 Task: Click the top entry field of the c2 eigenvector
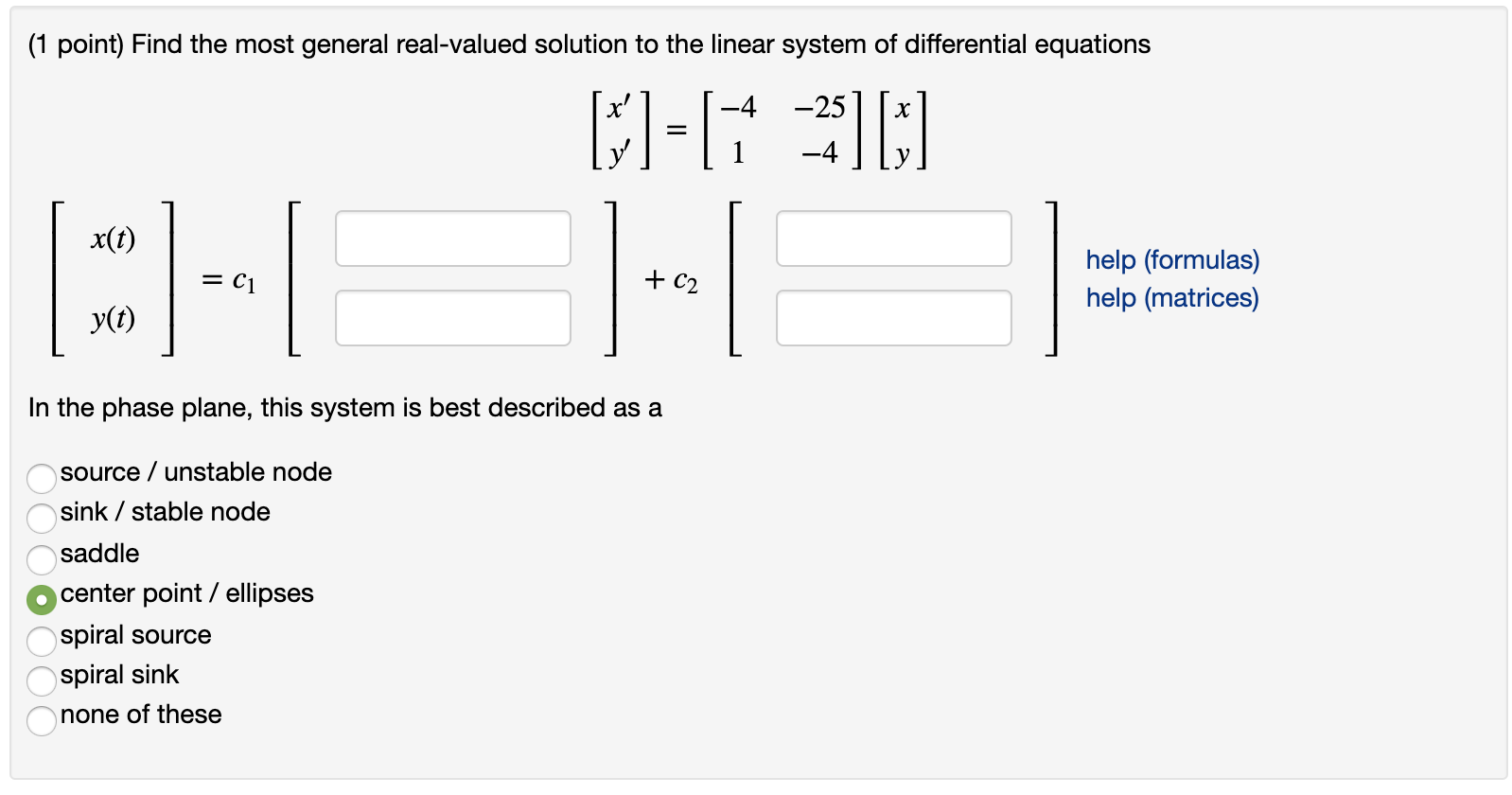893,238
